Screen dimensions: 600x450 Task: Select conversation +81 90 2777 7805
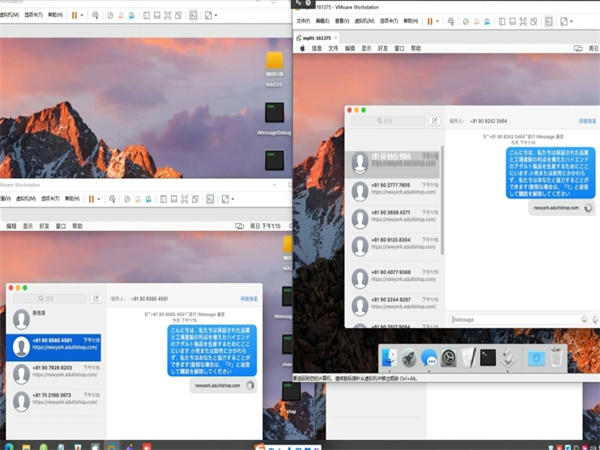pos(390,188)
